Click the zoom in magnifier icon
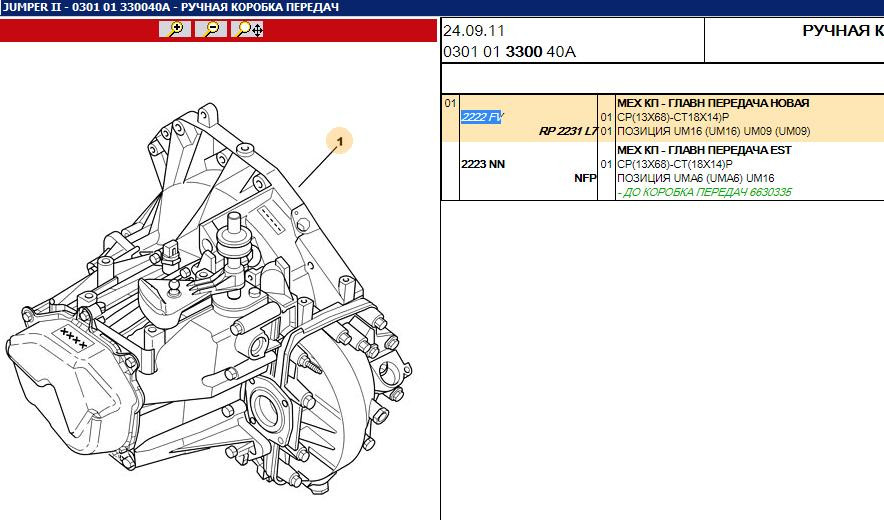Screen dimensions: 884x520 (175, 30)
